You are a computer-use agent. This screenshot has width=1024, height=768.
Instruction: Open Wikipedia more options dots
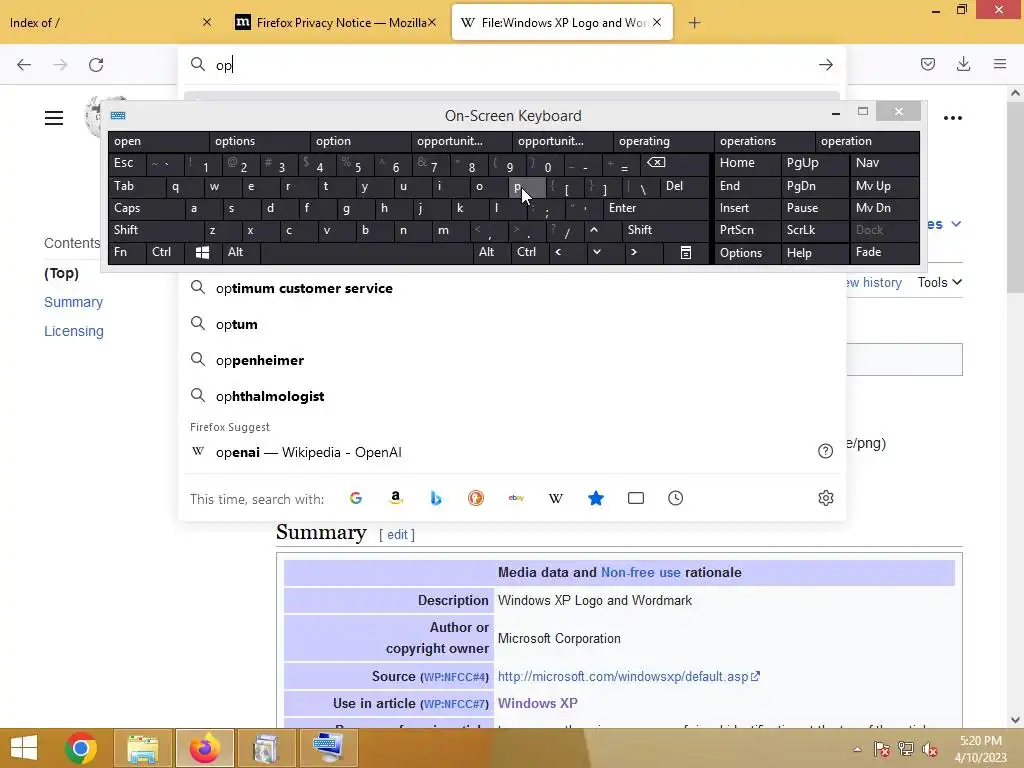click(x=953, y=118)
